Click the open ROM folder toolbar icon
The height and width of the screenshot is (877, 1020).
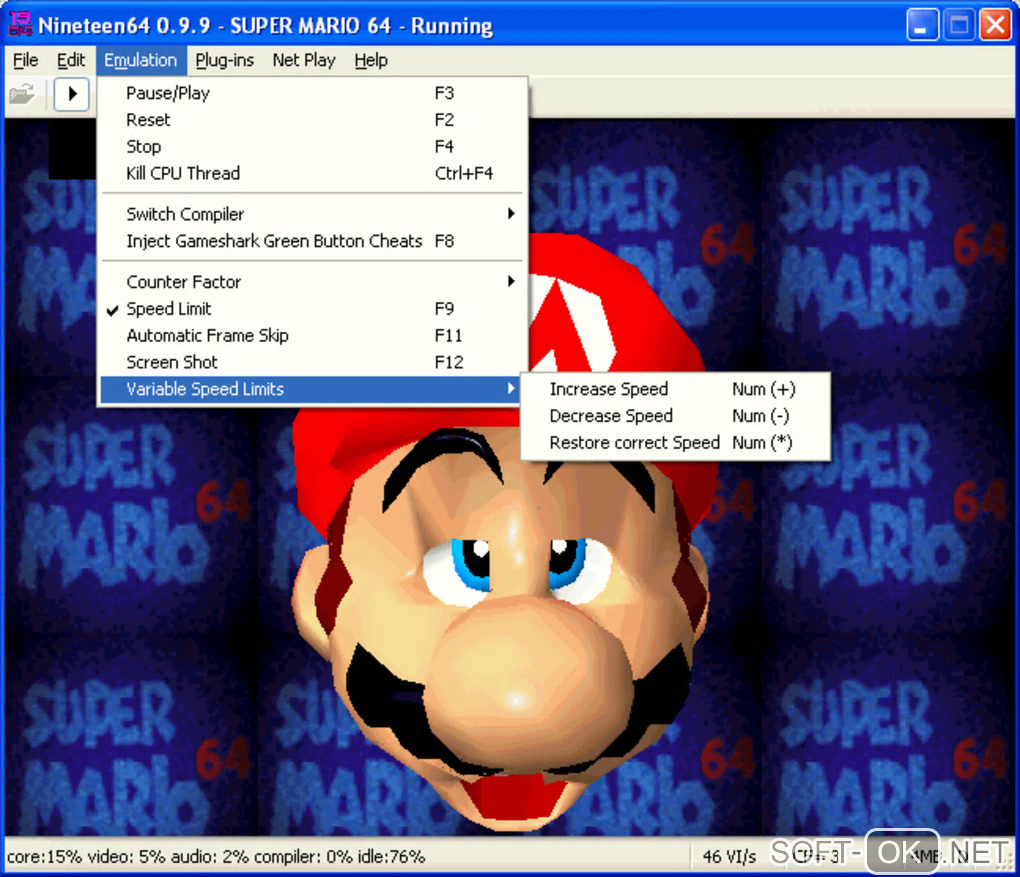[23, 94]
